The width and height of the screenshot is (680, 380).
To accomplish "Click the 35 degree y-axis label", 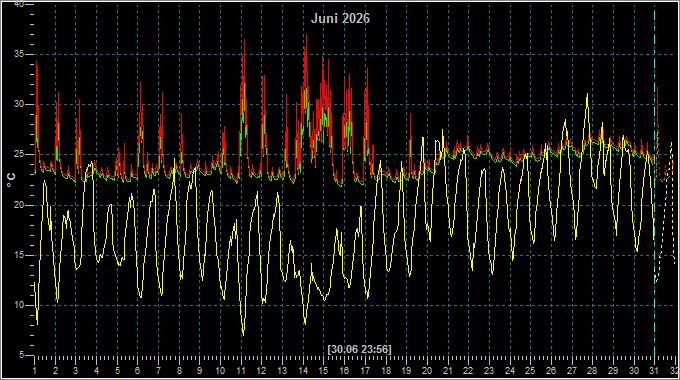I will pos(19,54).
